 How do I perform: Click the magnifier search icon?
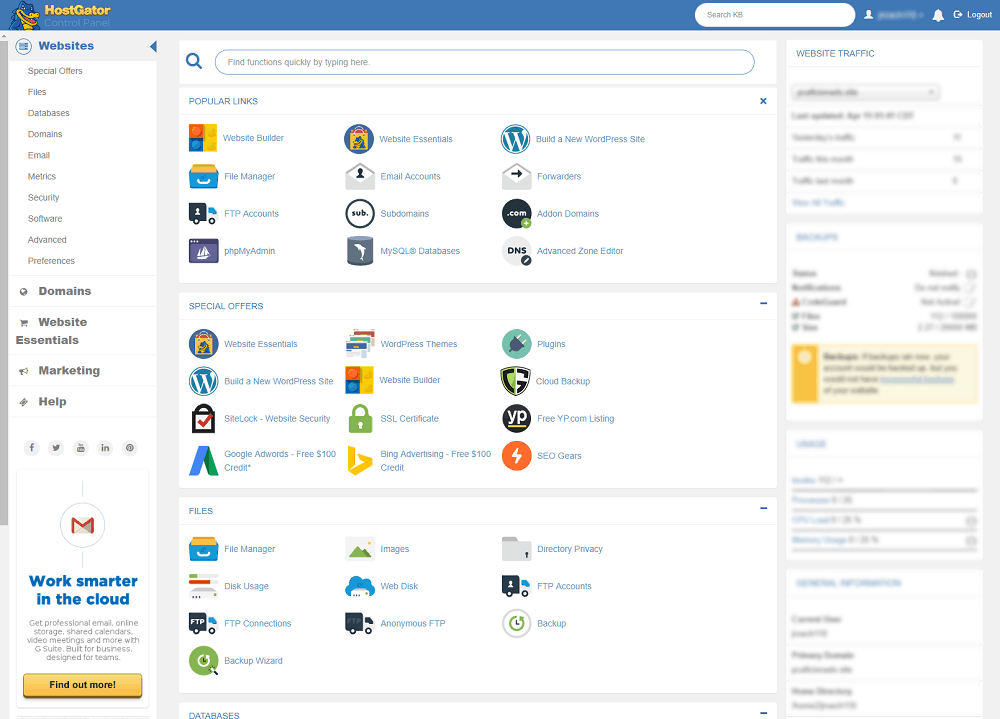194,61
